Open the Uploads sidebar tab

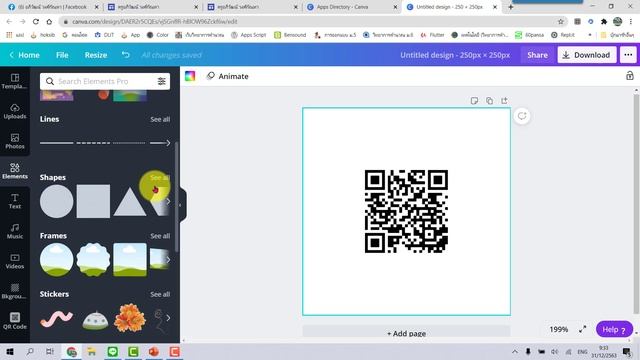15,111
